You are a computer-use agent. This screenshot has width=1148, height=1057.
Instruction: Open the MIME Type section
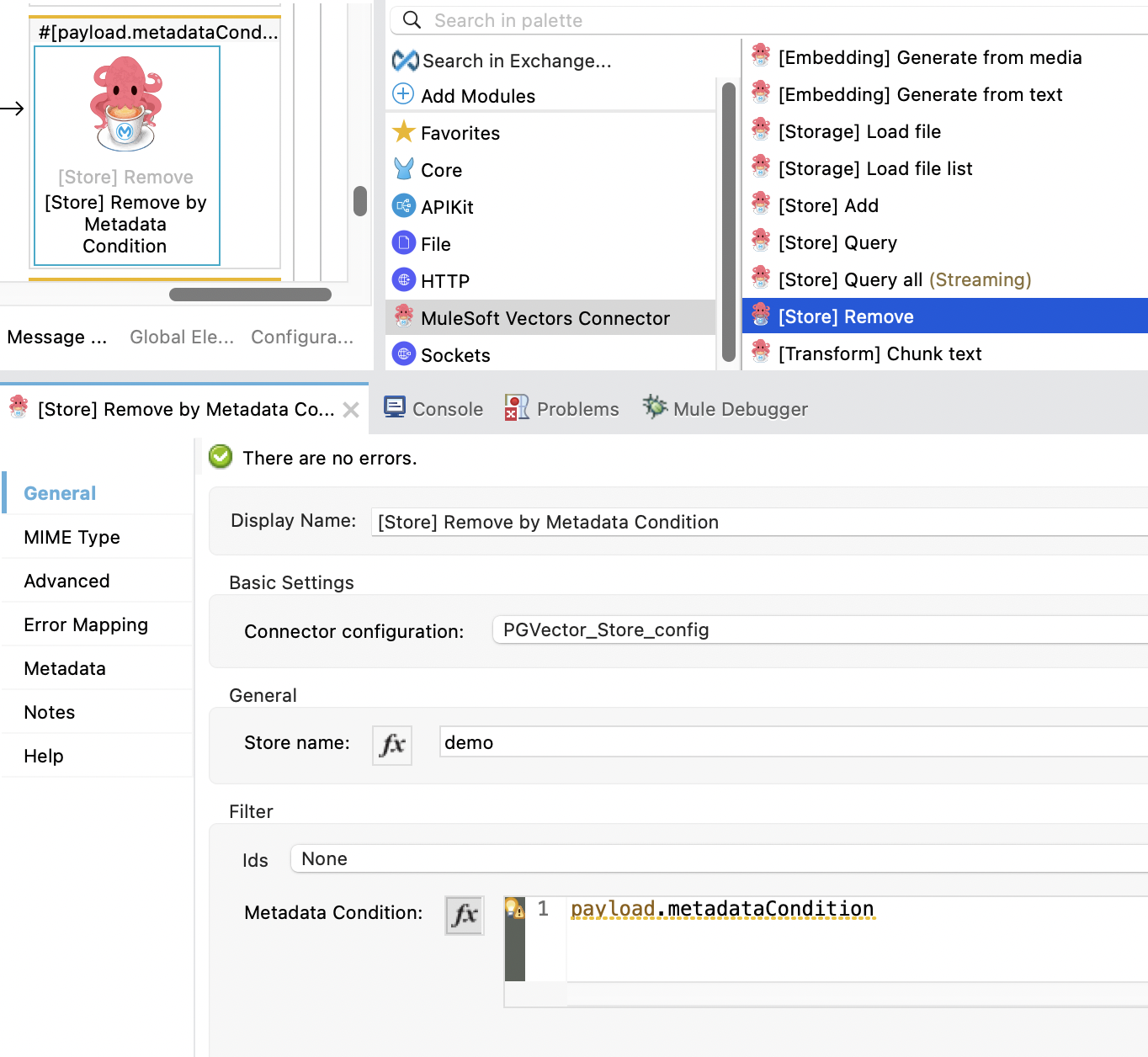[x=98, y=537]
